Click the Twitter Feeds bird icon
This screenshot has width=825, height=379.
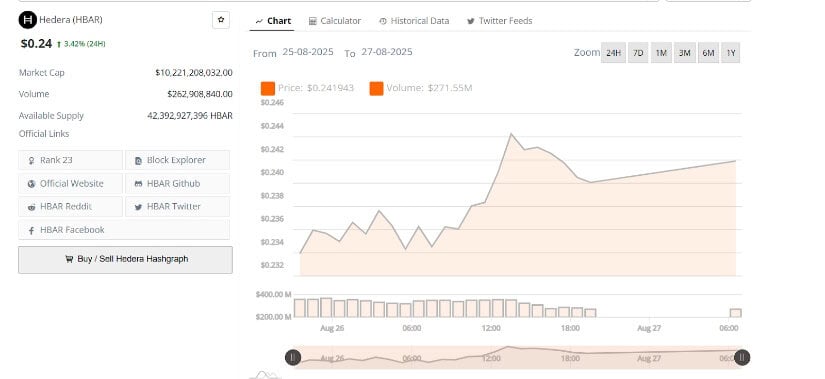tap(470, 21)
